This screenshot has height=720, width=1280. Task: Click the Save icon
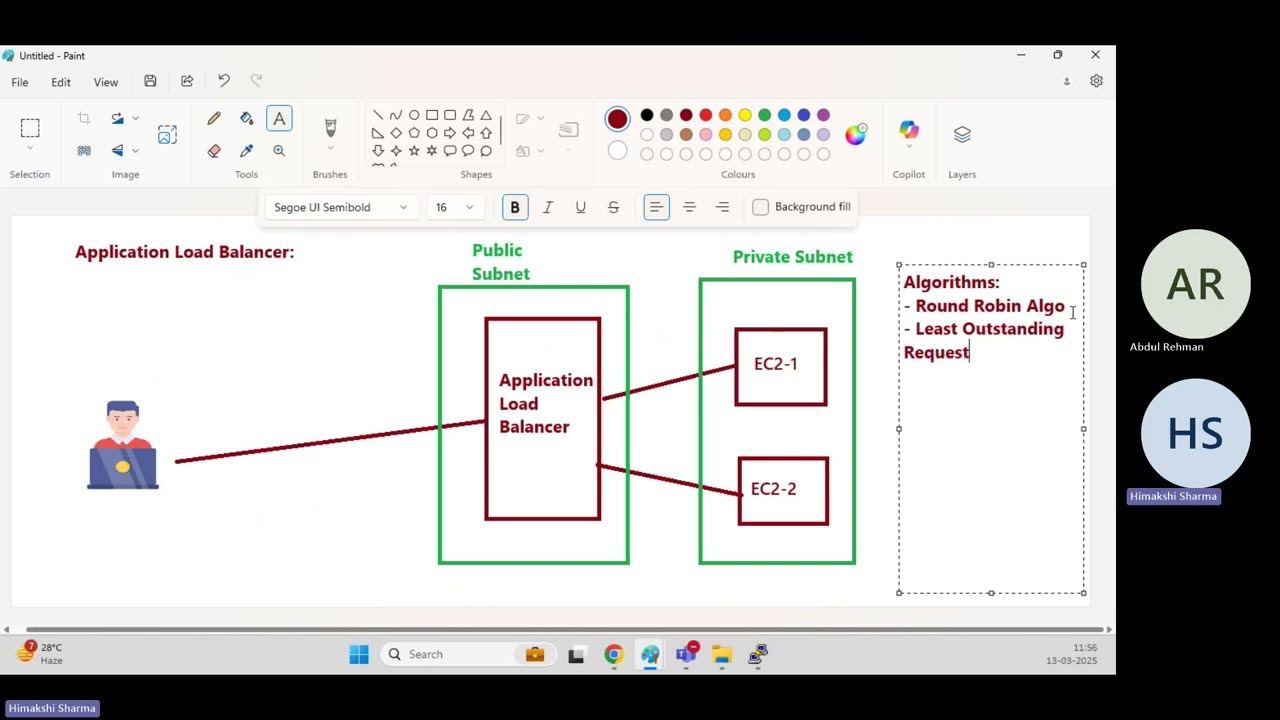(x=150, y=81)
